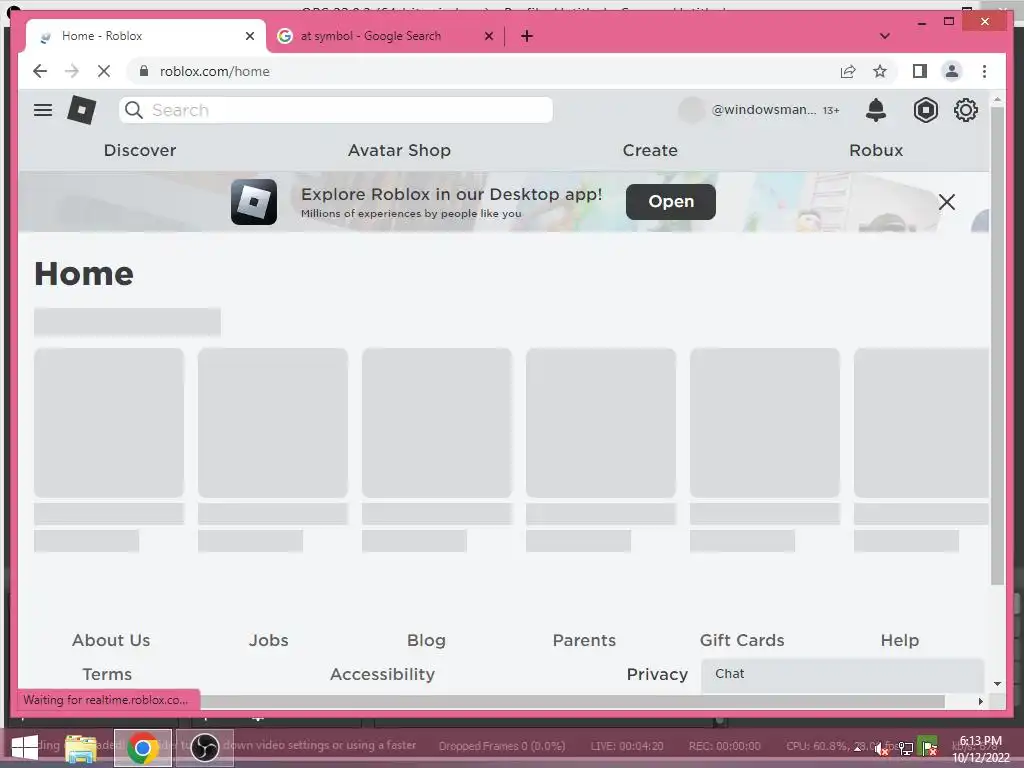Click the Action Center flag tray icon
Image resolution: width=1024 pixels, height=768 pixels.
pos(929,748)
